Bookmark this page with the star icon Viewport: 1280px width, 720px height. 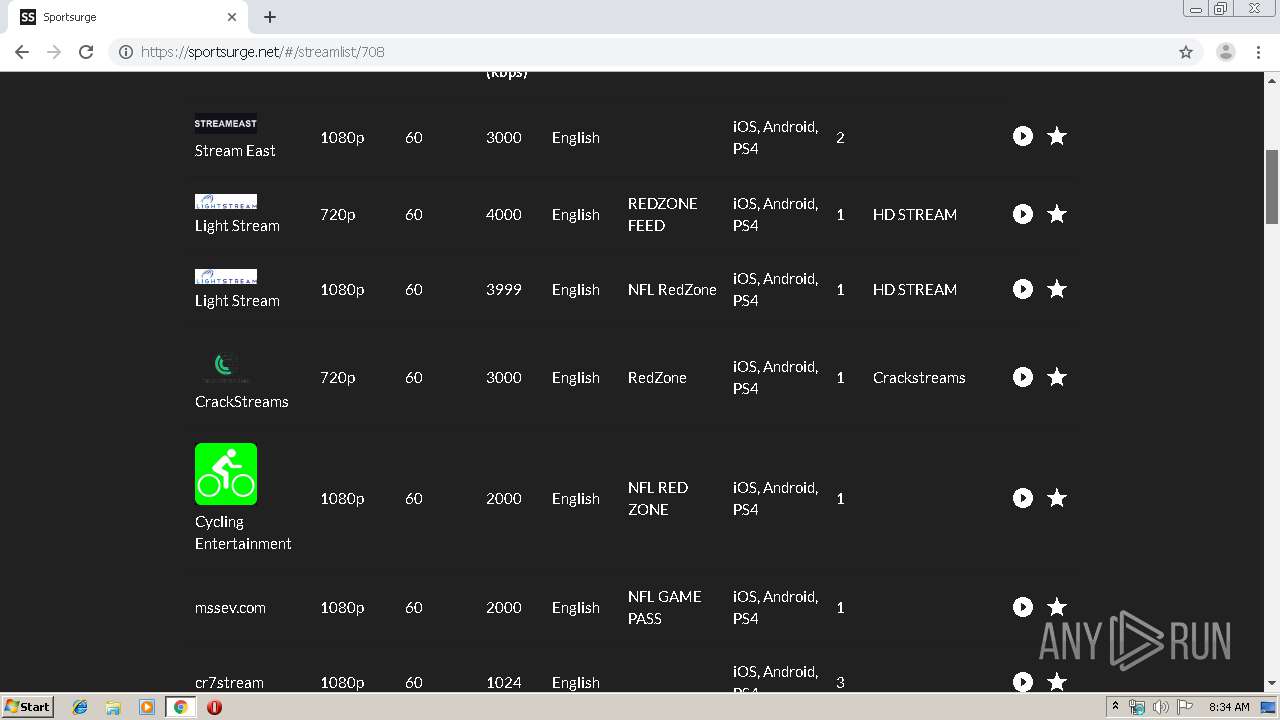(x=1186, y=52)
